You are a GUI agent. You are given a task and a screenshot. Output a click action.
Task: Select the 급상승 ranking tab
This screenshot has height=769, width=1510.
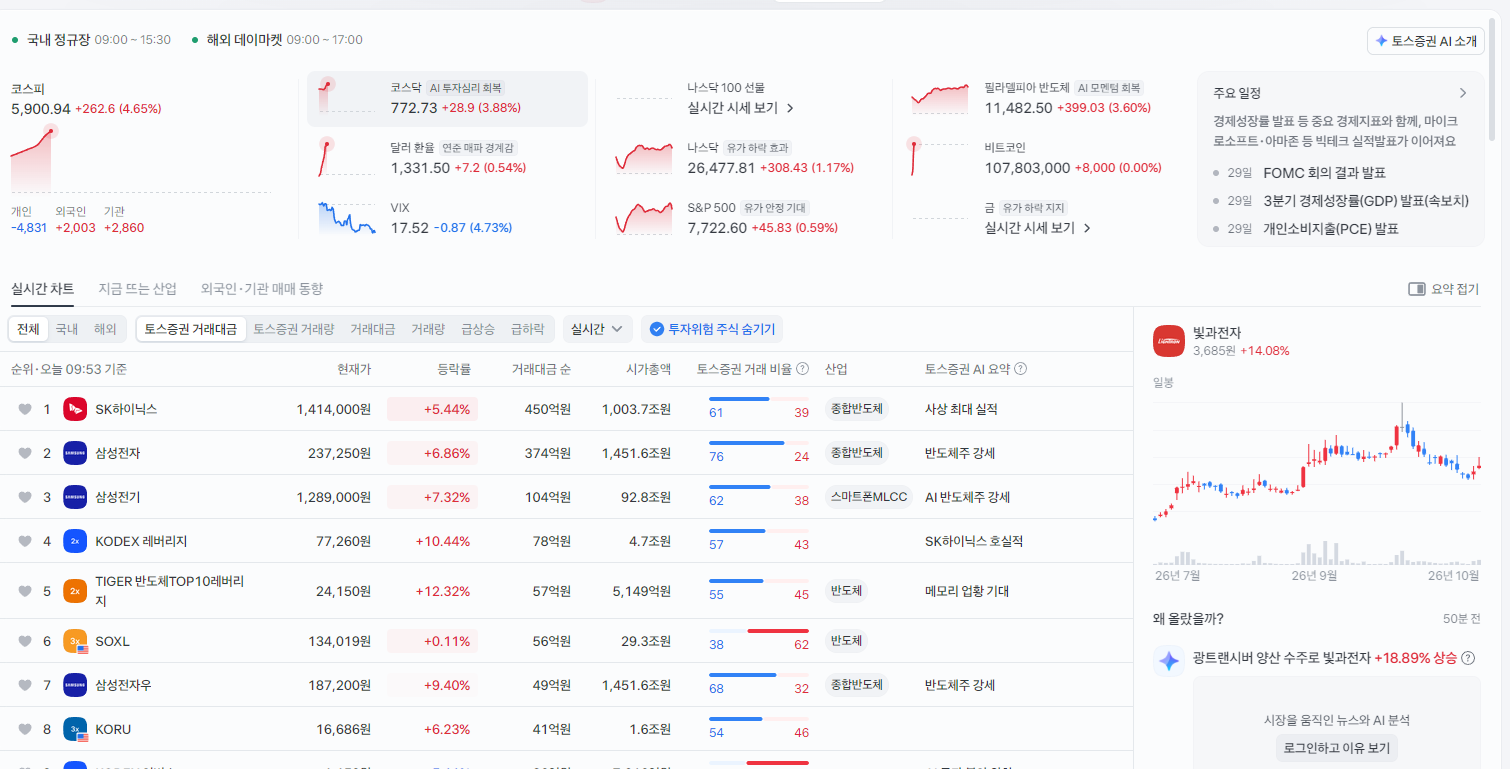click(x=477, y=329)
